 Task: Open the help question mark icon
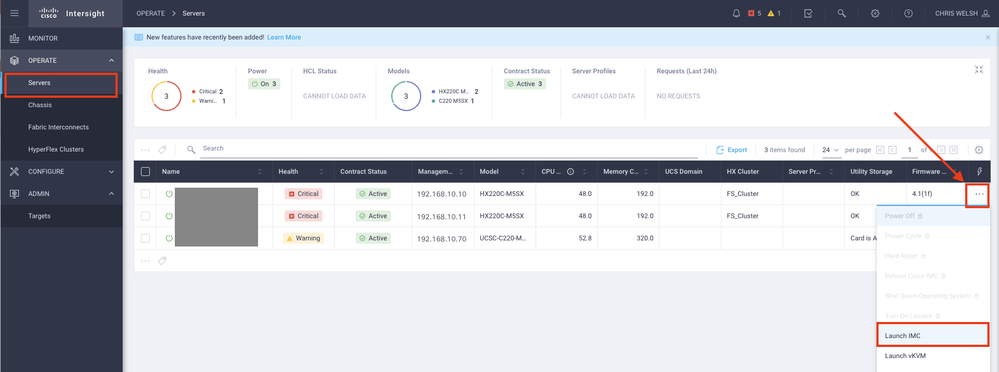(909, 13)
